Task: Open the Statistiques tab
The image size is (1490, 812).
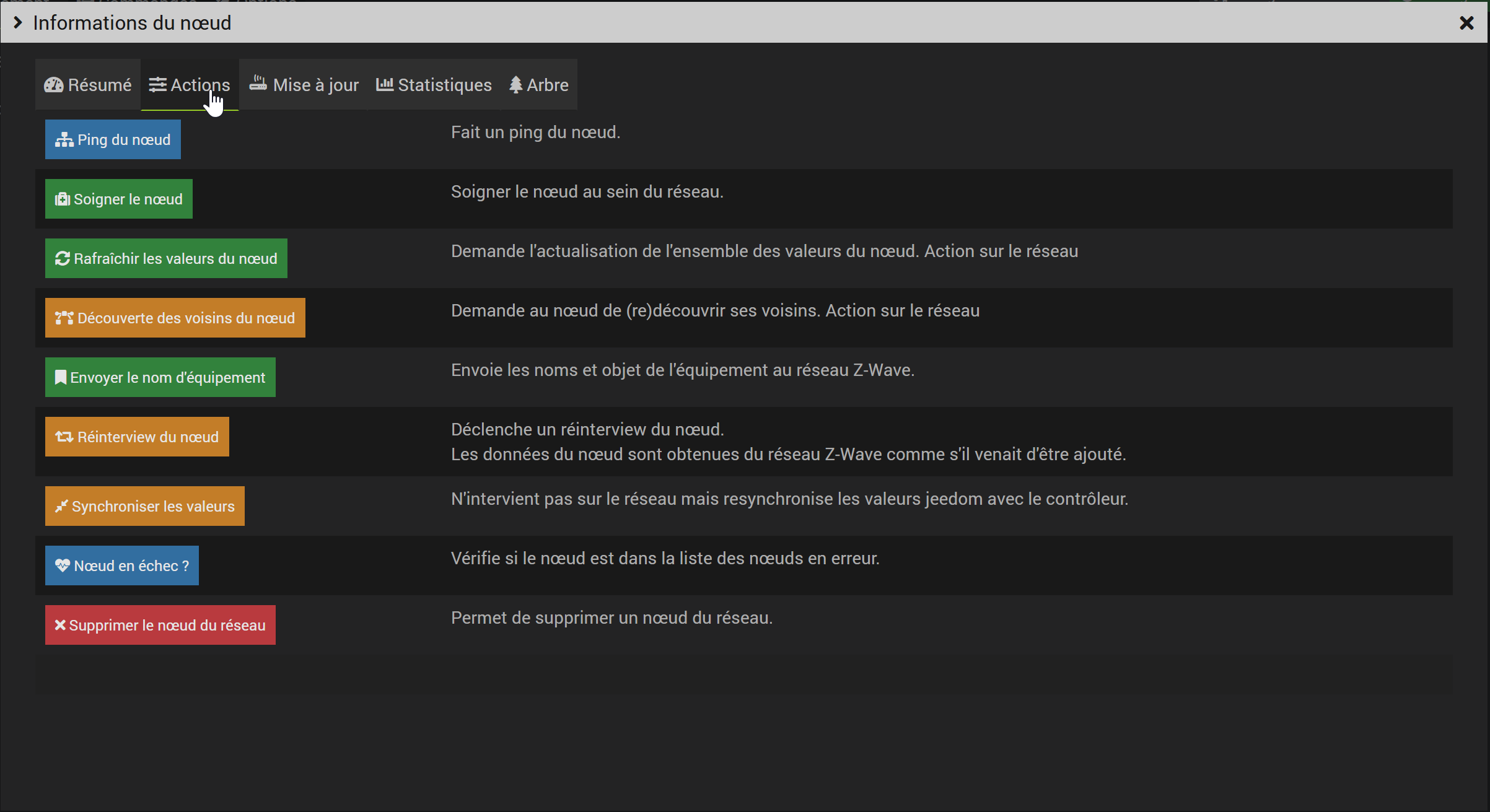Action: click(x=434, y=85)
